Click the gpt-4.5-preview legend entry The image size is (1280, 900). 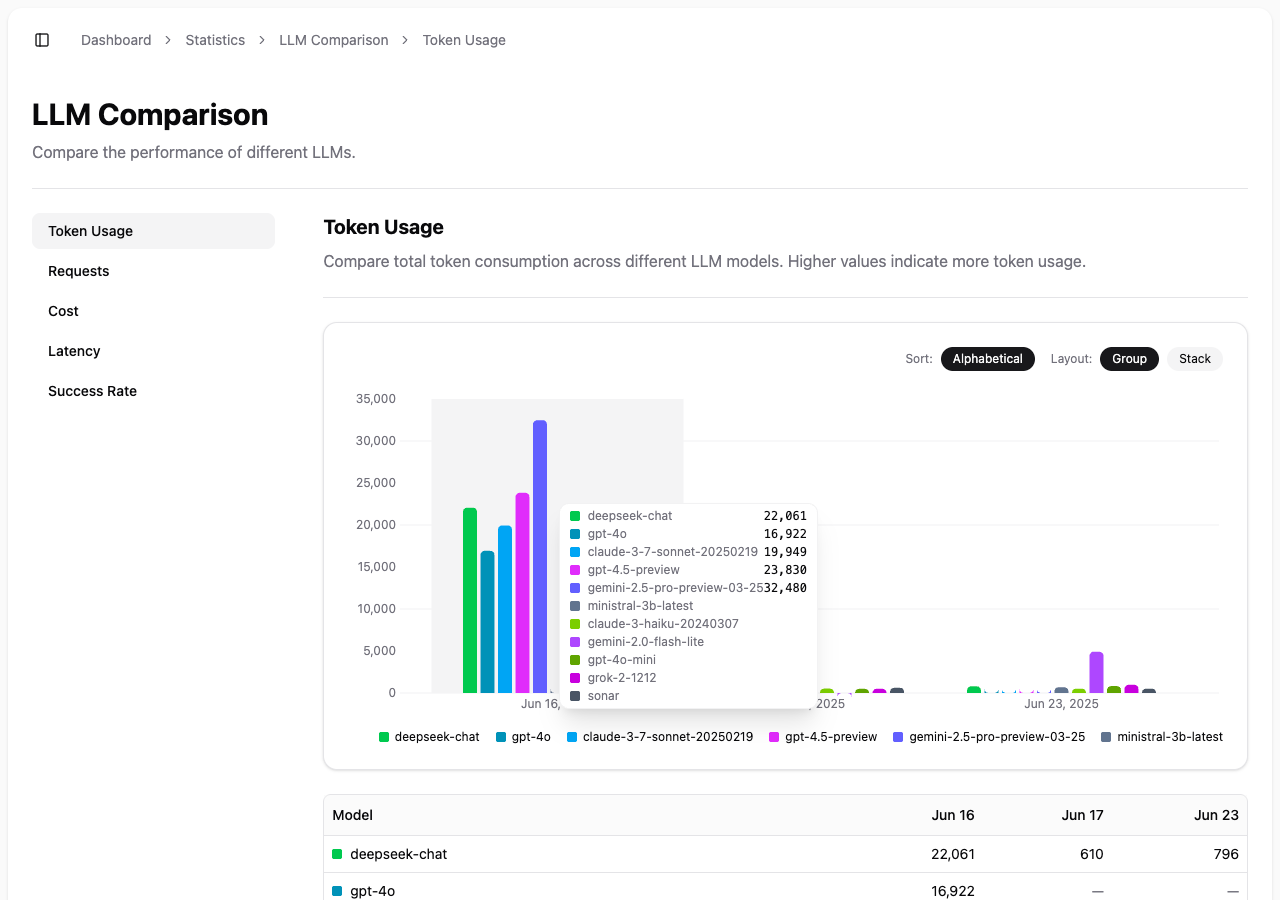point(823,737)
